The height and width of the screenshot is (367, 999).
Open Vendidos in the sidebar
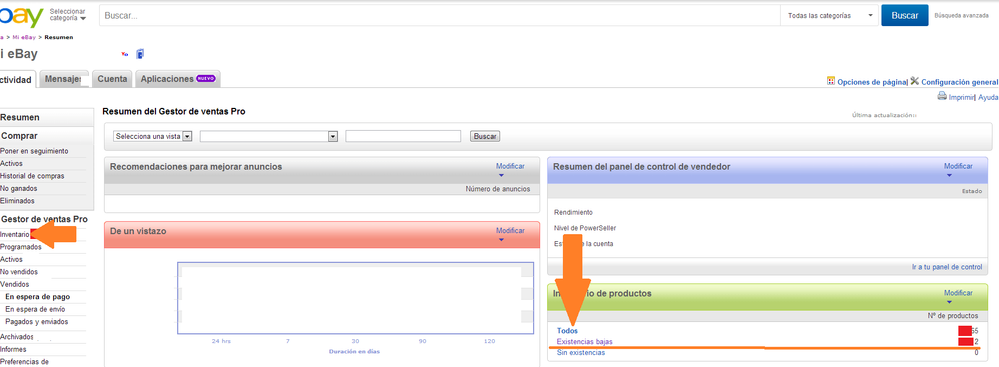click(x=15, y=284)
